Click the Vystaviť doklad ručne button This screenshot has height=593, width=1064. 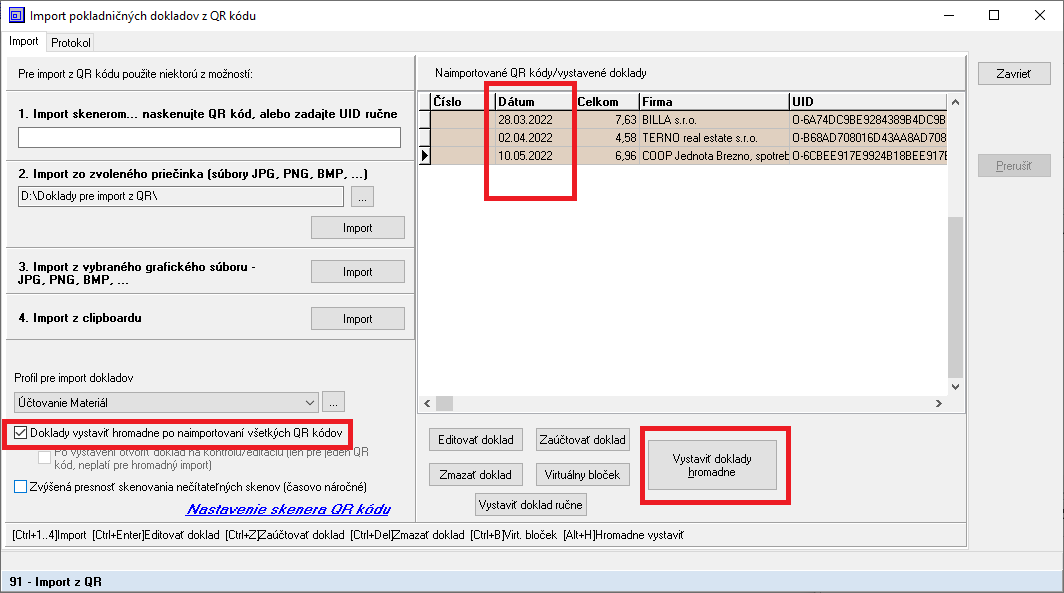531,505
